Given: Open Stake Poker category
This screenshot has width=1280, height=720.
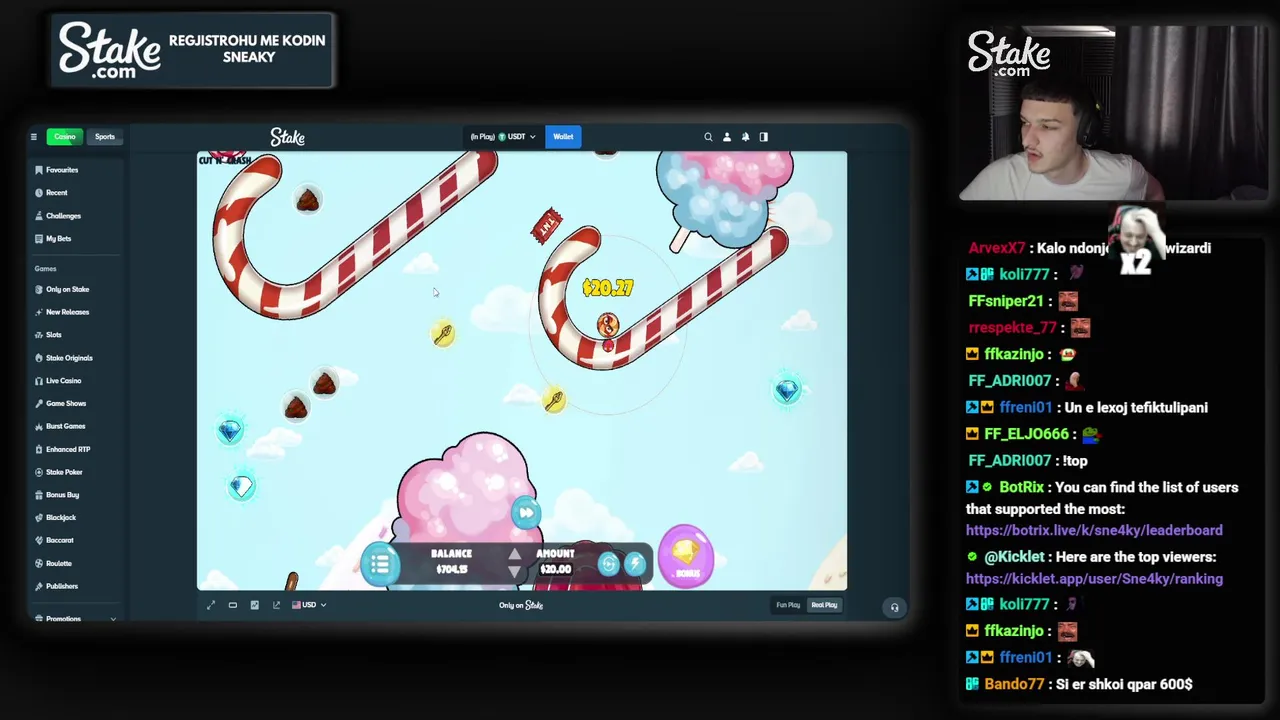Looking at the screenshot, I should [x=64, y=472].
